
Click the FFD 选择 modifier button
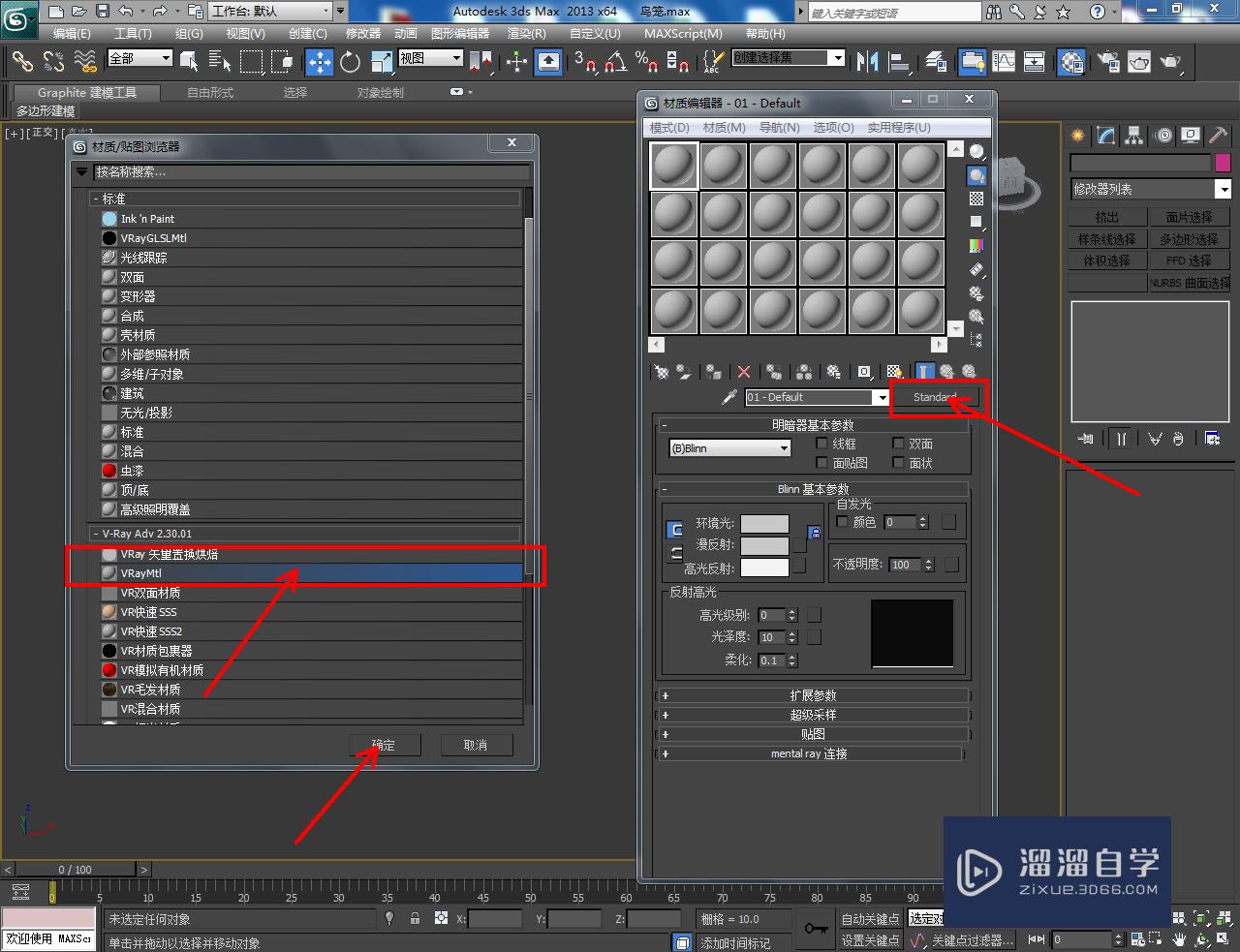pyautogui.click(x=1189, y=261)
